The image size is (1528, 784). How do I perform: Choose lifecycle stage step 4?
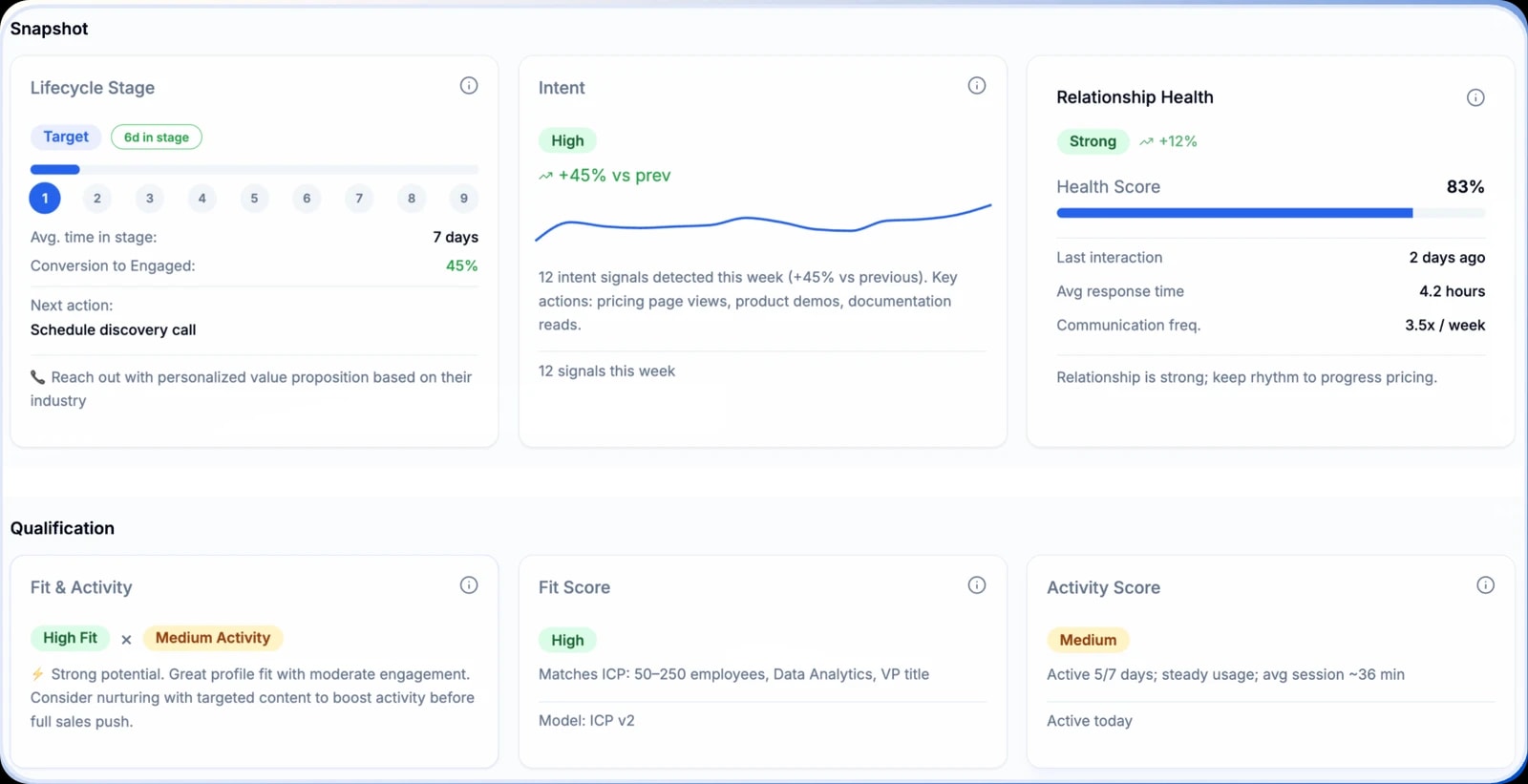tap(202, 199)
